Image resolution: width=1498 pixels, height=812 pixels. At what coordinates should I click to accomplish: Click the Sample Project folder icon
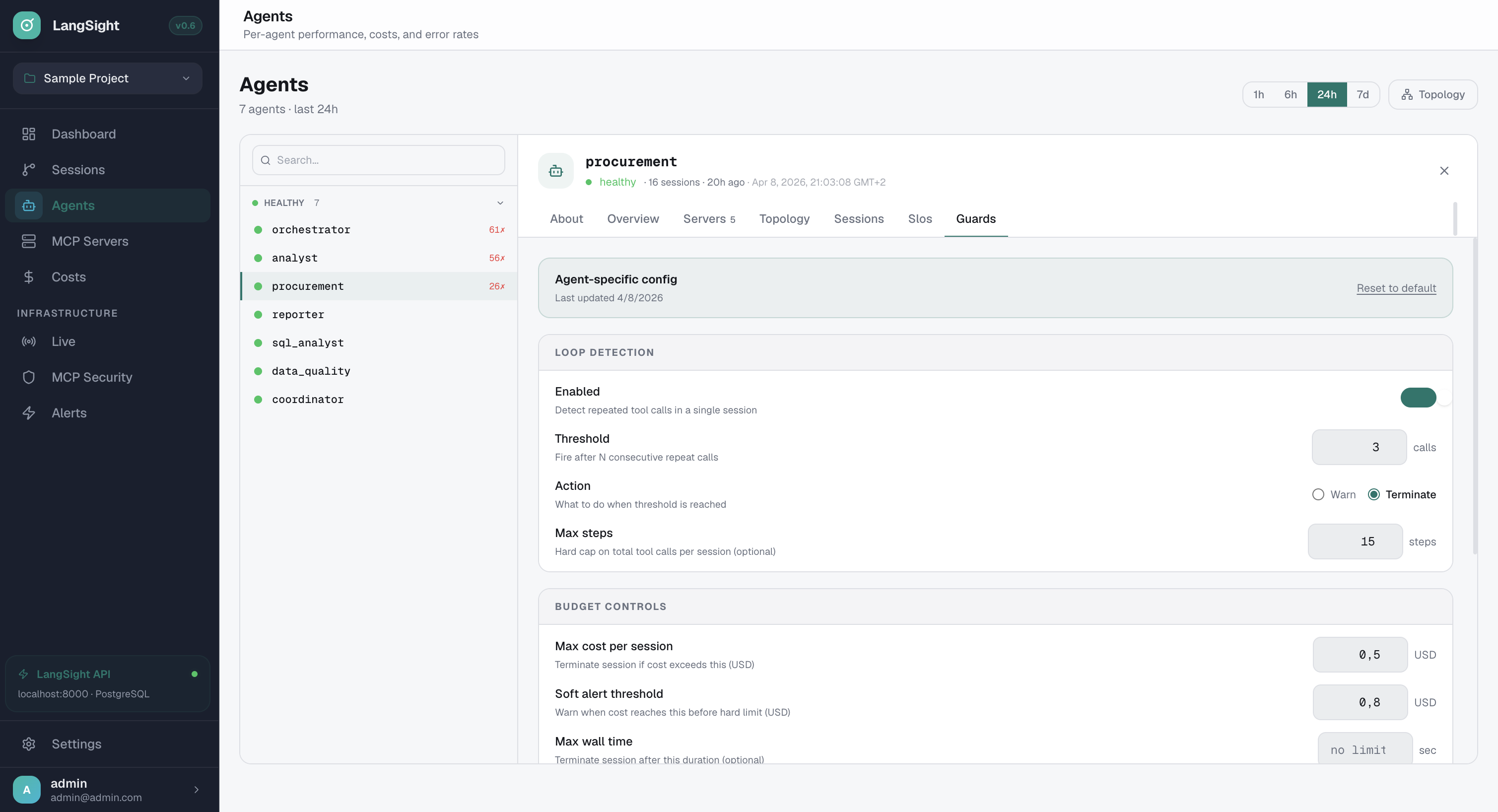[x=30, y=78]
